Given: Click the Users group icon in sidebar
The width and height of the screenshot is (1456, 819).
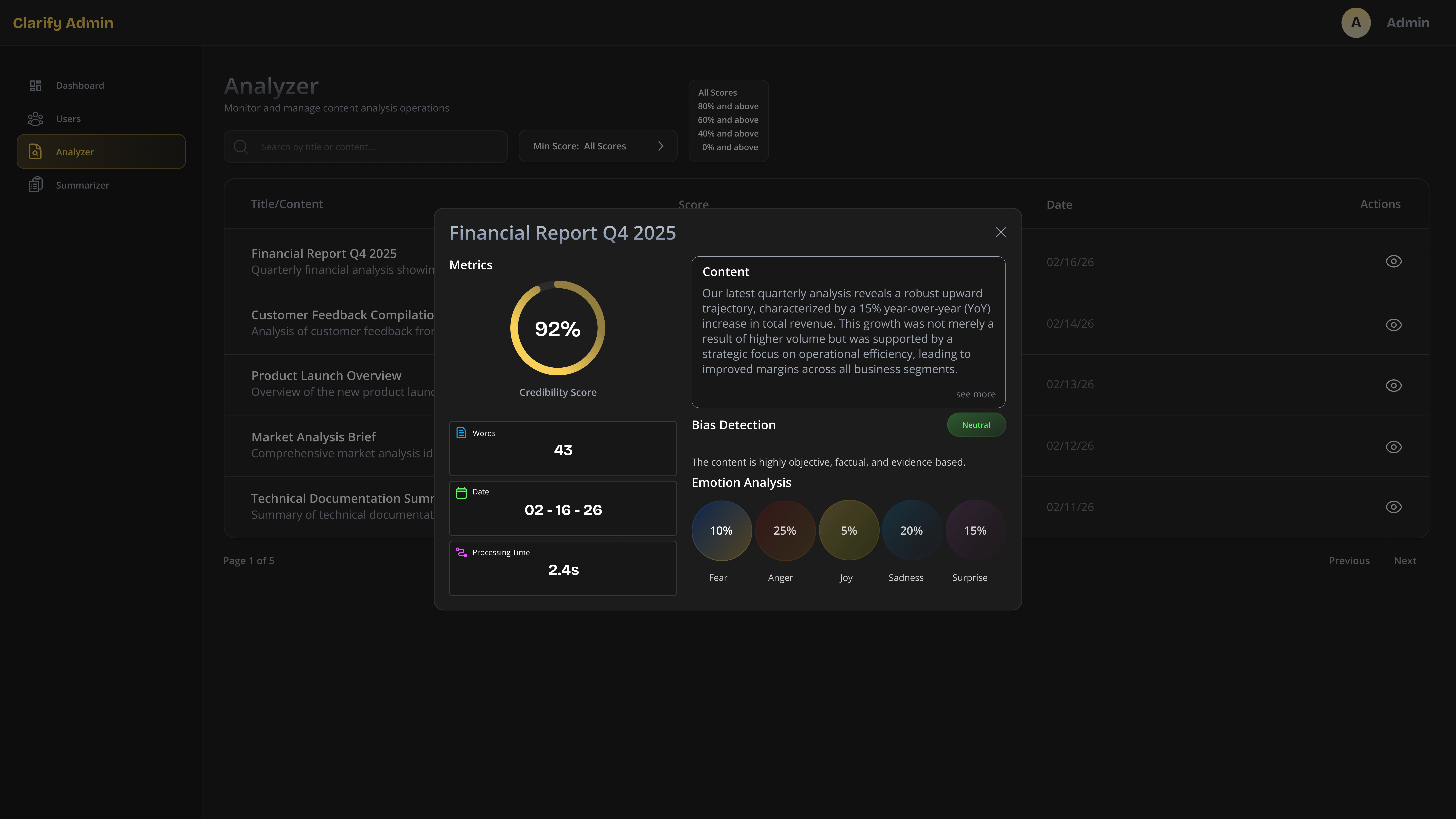Looking at the screenshot, I should pyautogui.click(x=36, y=119).
